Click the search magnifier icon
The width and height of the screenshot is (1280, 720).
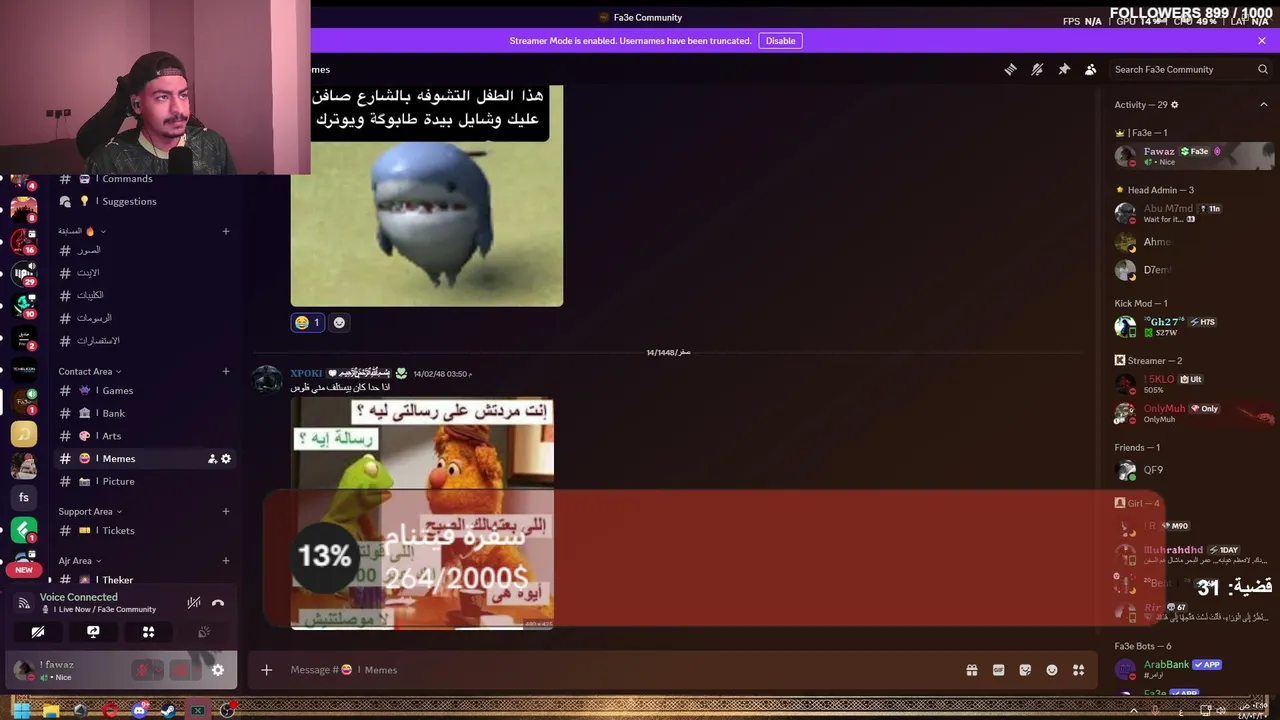point(1263,69)
